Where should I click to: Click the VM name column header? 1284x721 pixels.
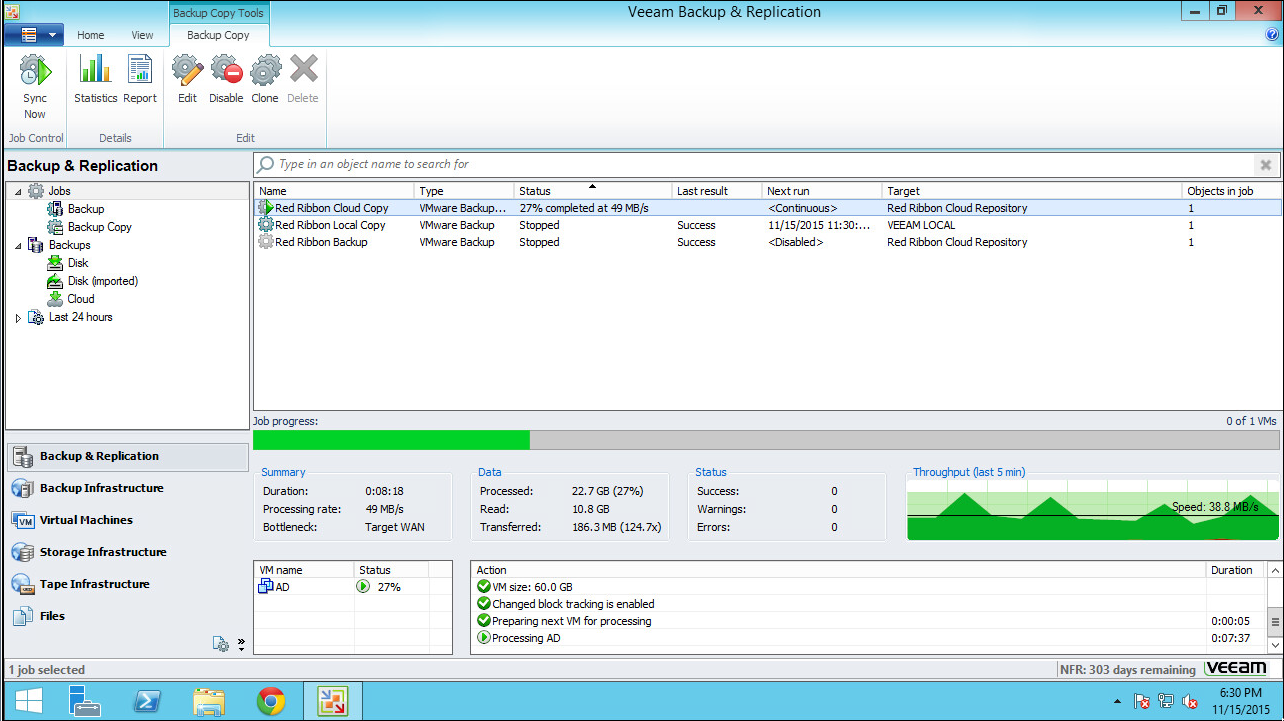304,570
